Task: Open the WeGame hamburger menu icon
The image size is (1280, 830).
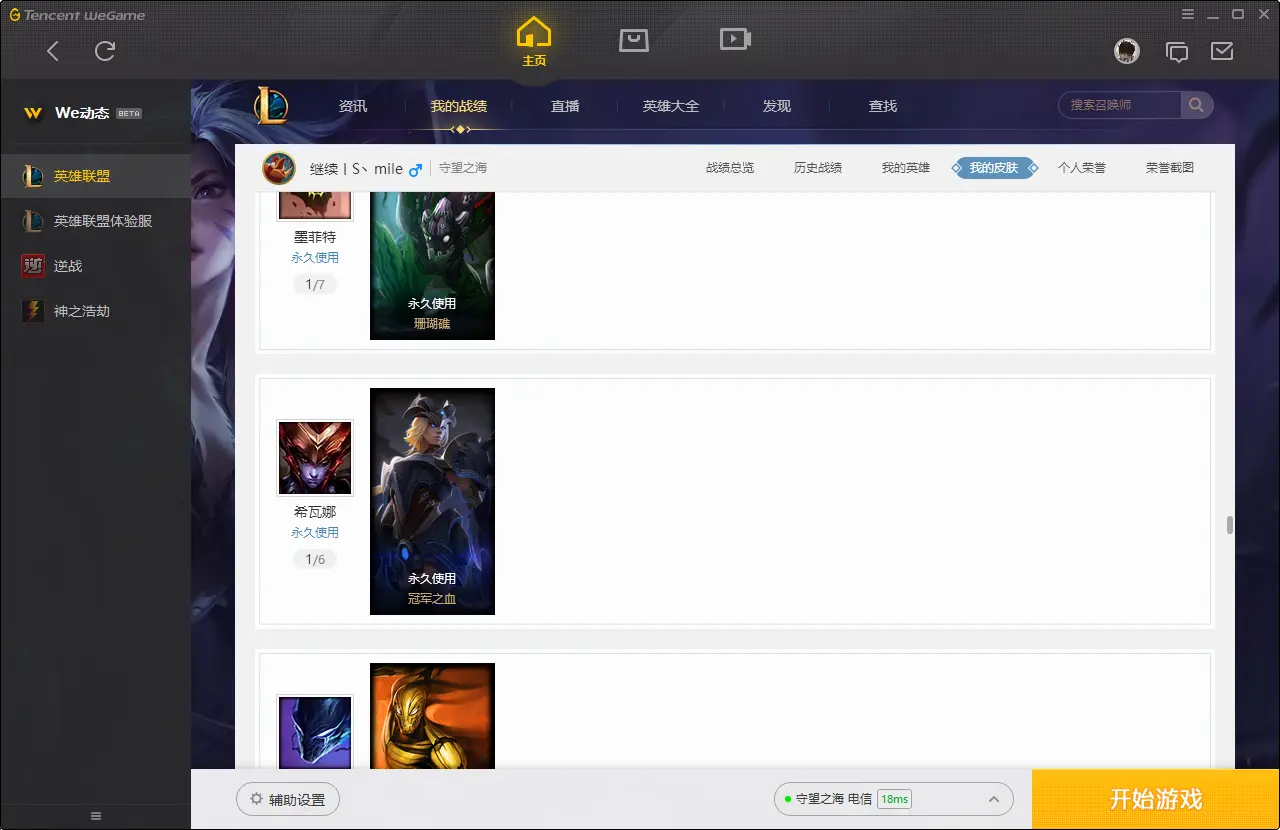Action: (1187, 14)
